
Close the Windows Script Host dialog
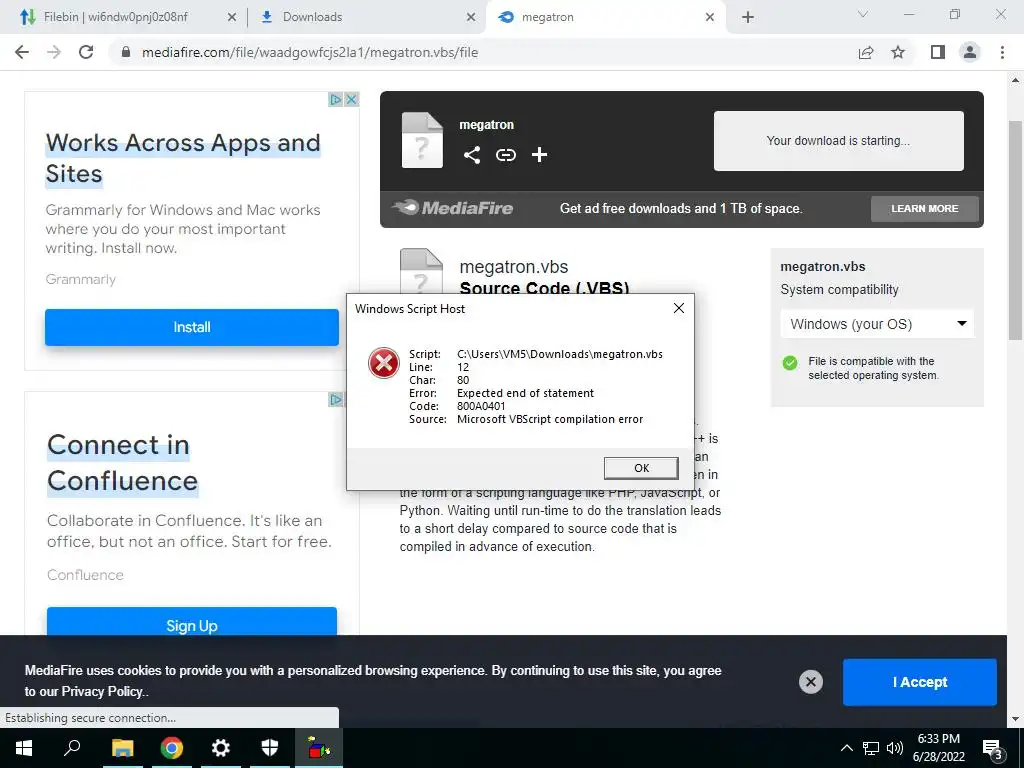click(x=679, y=308)
